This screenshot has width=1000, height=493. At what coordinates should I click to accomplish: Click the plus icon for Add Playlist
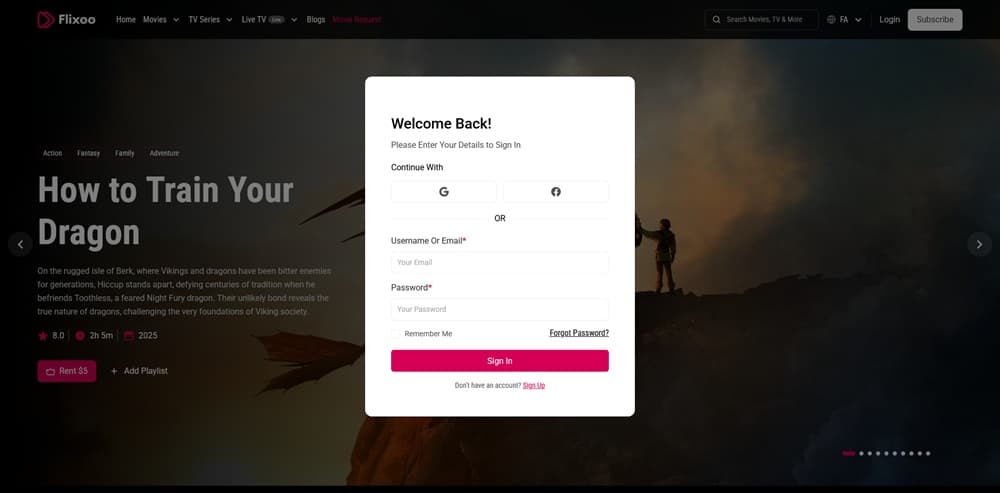[x=114, y=371]
